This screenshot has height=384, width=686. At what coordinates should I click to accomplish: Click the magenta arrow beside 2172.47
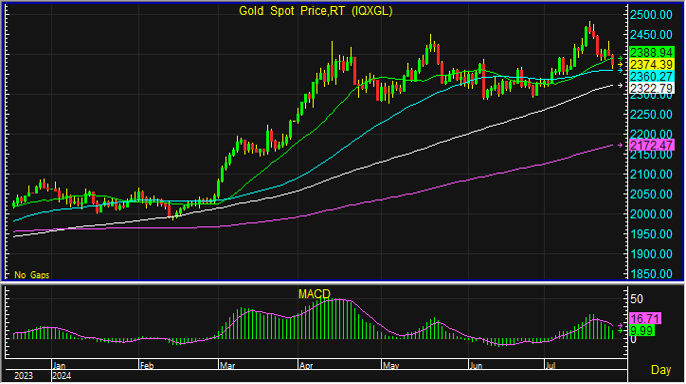(620, 145)
